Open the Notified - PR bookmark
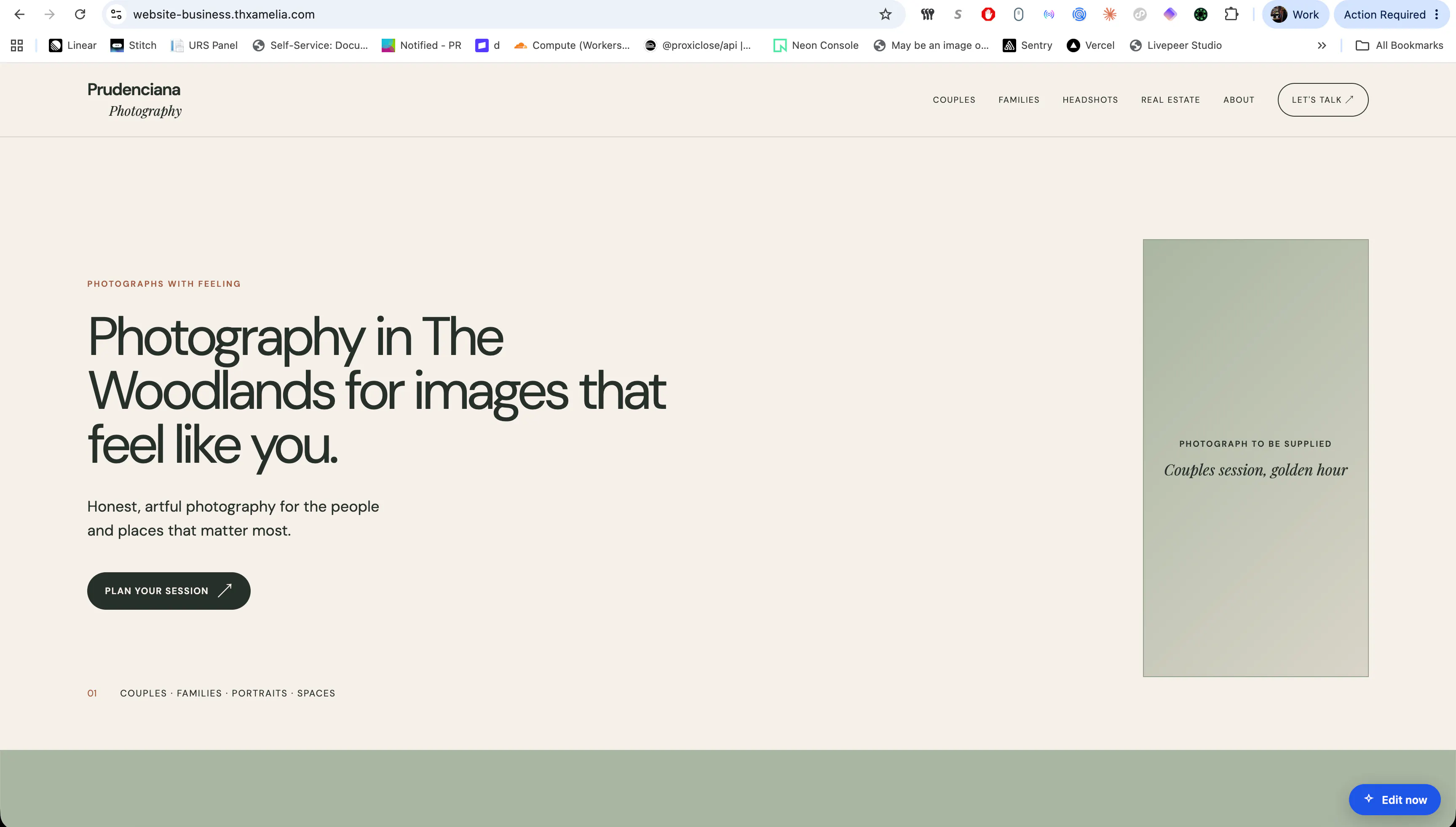This screenshot has width=1456, height=827. point(421,45)
